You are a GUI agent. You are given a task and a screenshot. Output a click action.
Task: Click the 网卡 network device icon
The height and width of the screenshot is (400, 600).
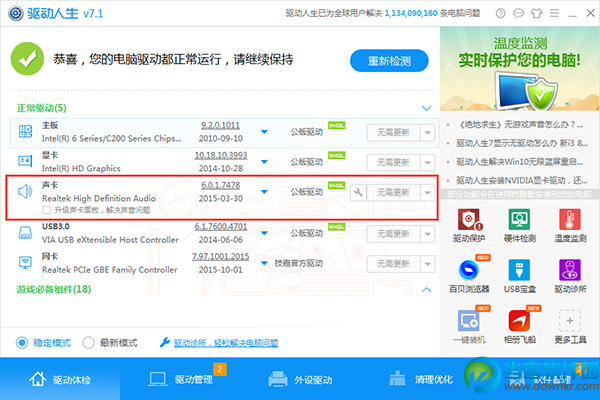(x=25, y=262)
